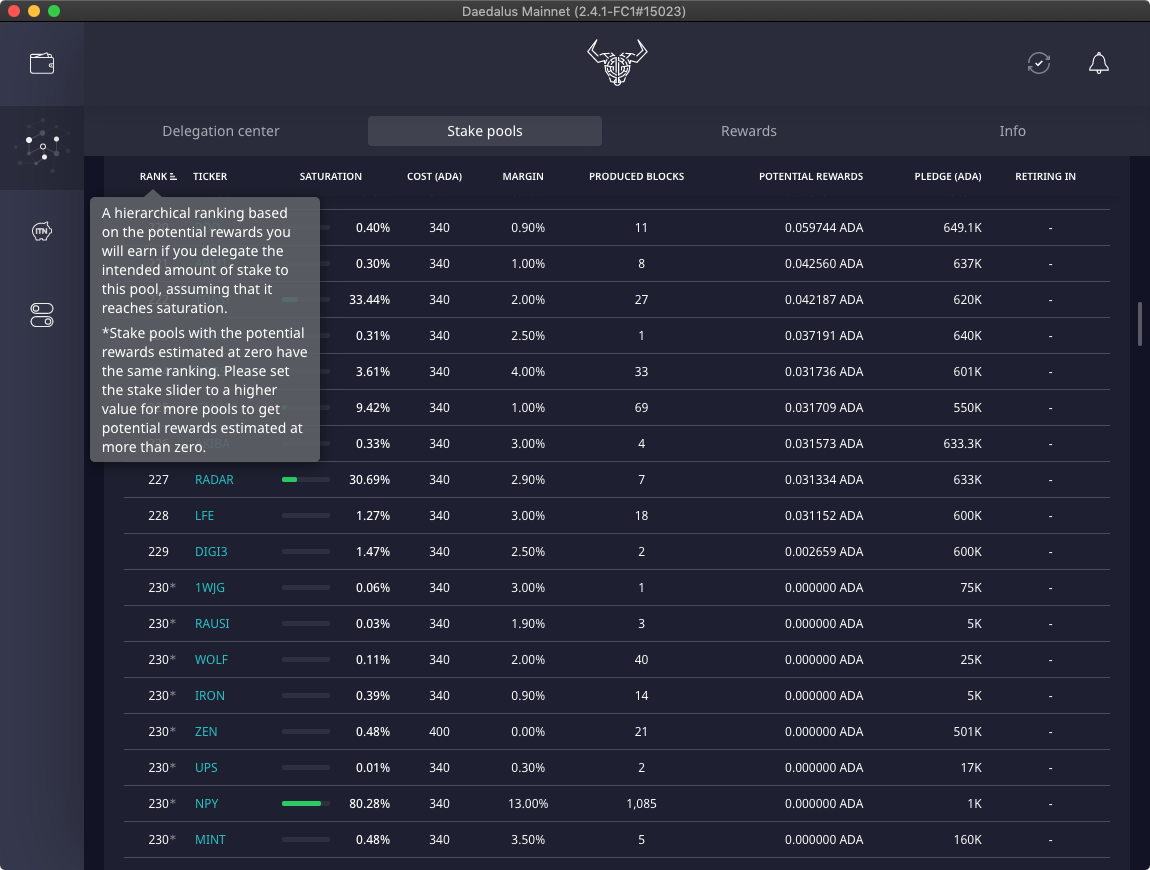The image size is (1150, 870).
Task: Select the staking network icon in the sidebar
Action: click(x=42, y=146)
